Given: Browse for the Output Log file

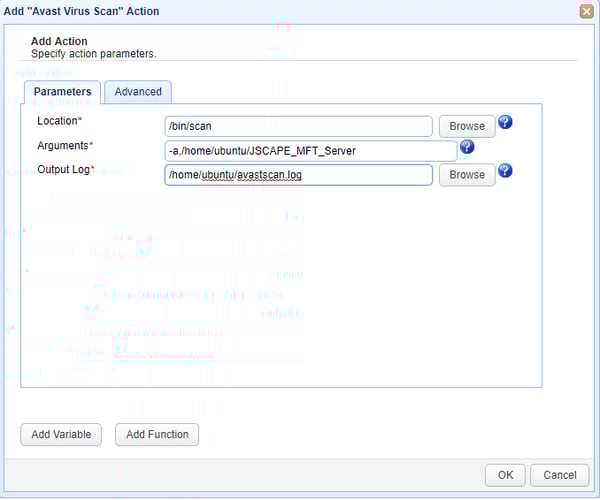Looking at the screenshot, I should 467,175.
